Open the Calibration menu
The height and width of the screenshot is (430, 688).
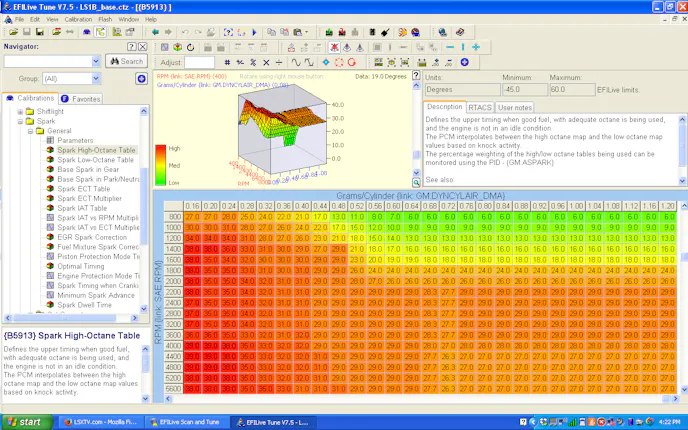click(77, 19)
